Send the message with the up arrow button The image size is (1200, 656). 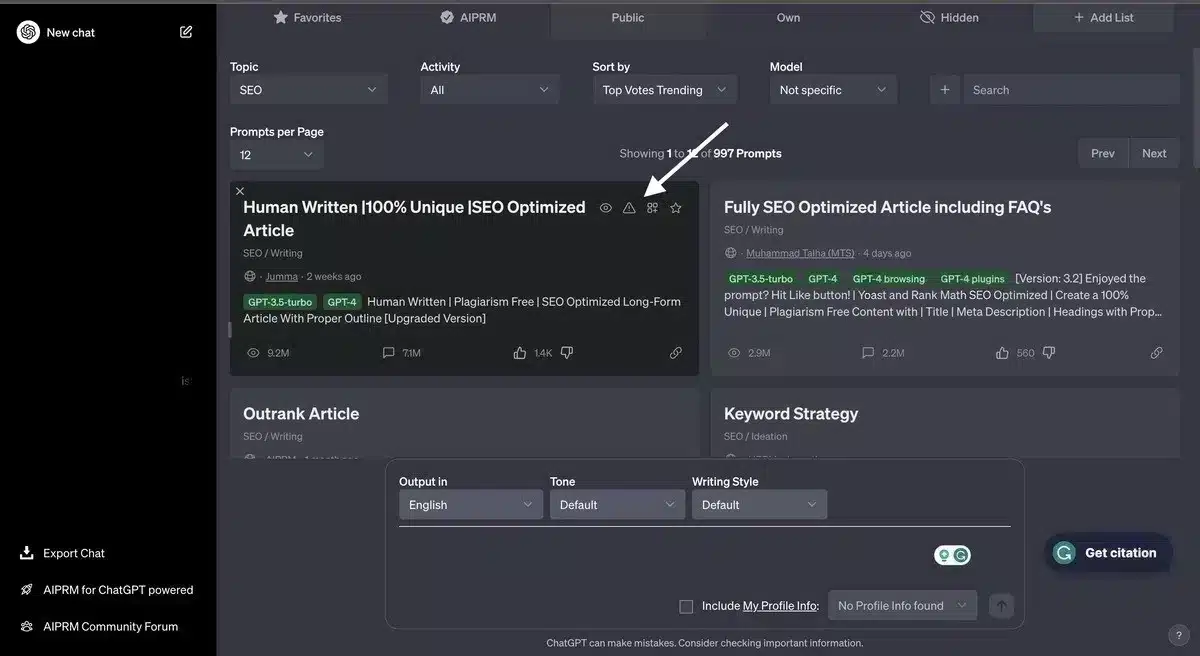(x=1001, y=605)
